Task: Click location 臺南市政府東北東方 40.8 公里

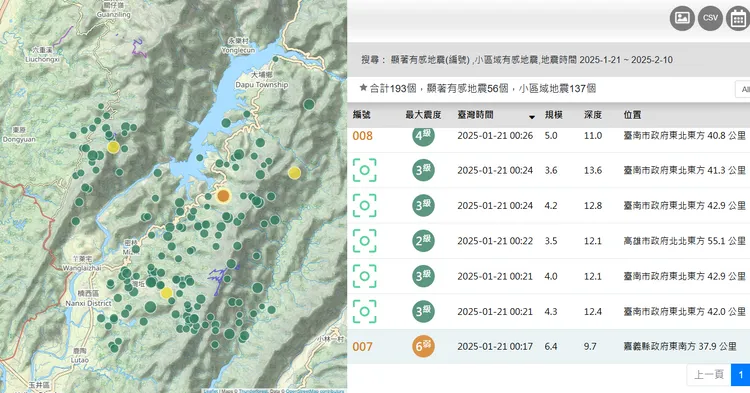Action: coord(684,136)
